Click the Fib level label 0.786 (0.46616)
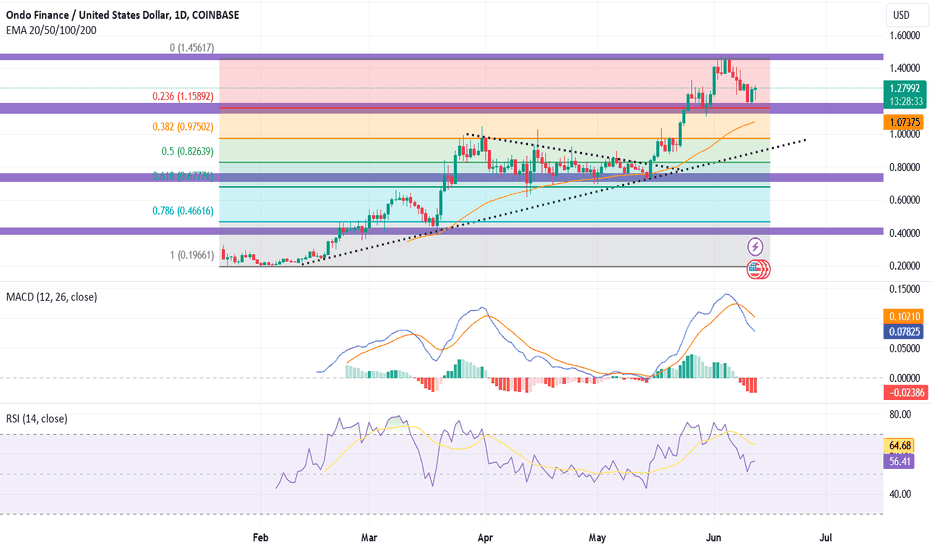The height and width of the screenshot is (550, 932). click(x=182, y=210)
